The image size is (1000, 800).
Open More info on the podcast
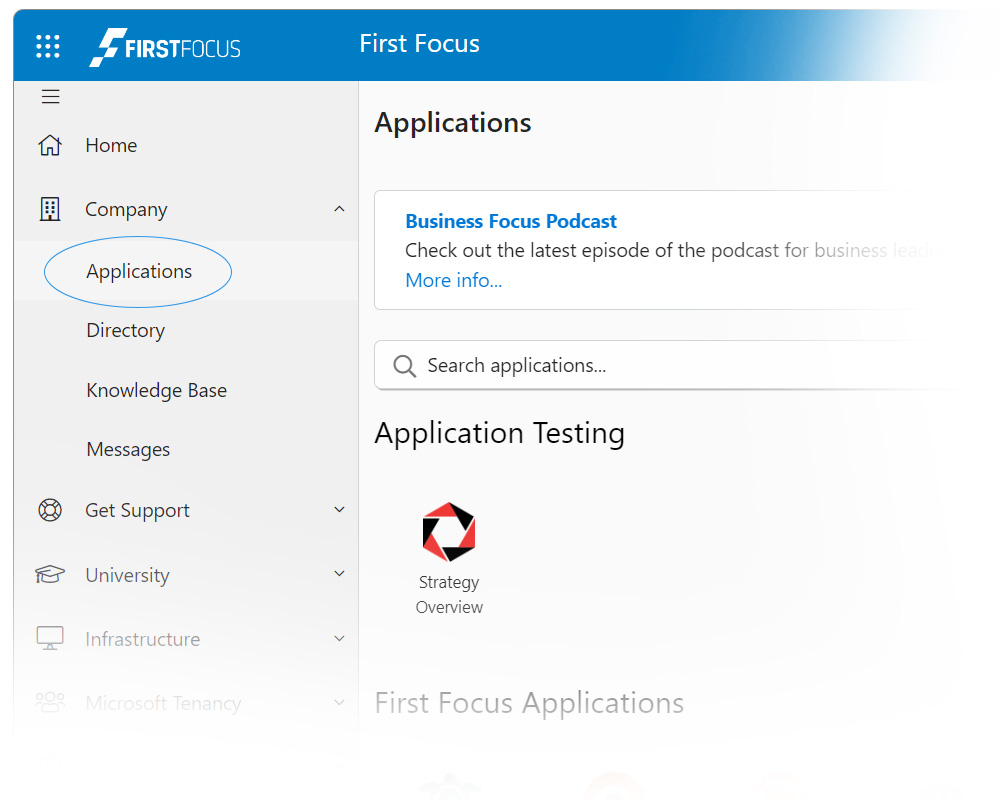[453, 280]
